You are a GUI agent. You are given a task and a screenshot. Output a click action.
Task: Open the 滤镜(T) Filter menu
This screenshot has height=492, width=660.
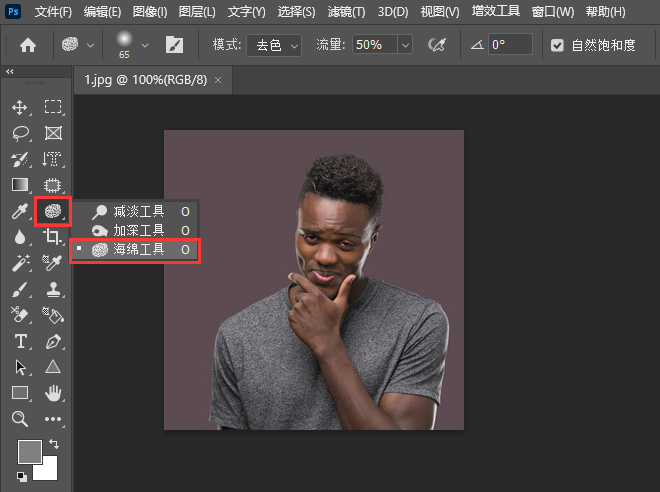click(345, 12)
